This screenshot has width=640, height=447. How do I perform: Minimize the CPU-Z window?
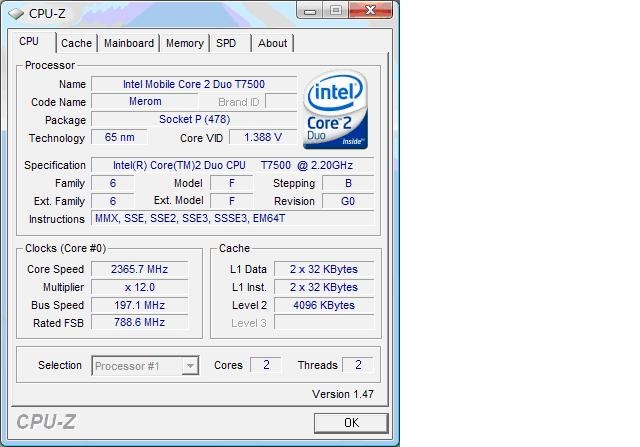coord(310,11)
